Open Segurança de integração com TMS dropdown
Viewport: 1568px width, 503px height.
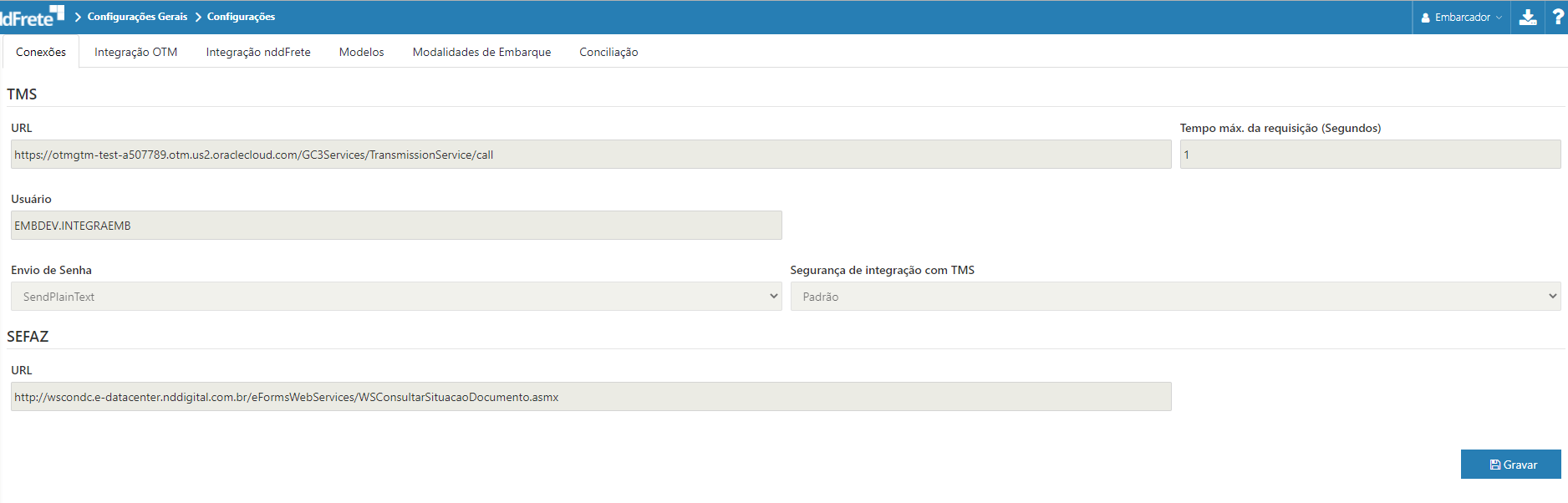[1174, 297]
